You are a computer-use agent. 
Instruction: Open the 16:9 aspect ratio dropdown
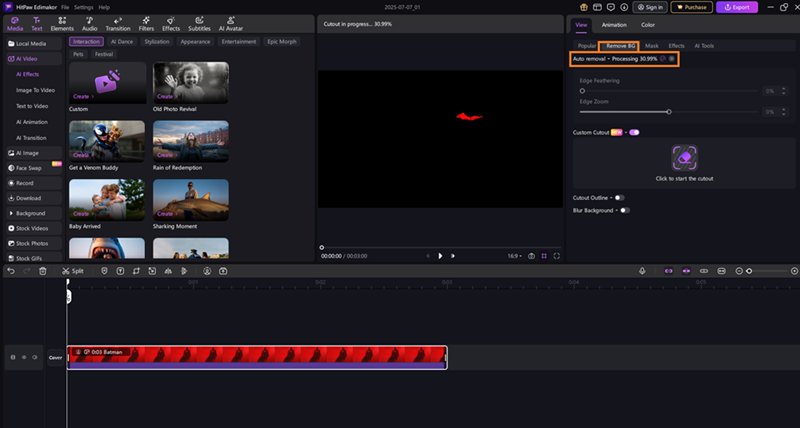[x=515, y=256]
